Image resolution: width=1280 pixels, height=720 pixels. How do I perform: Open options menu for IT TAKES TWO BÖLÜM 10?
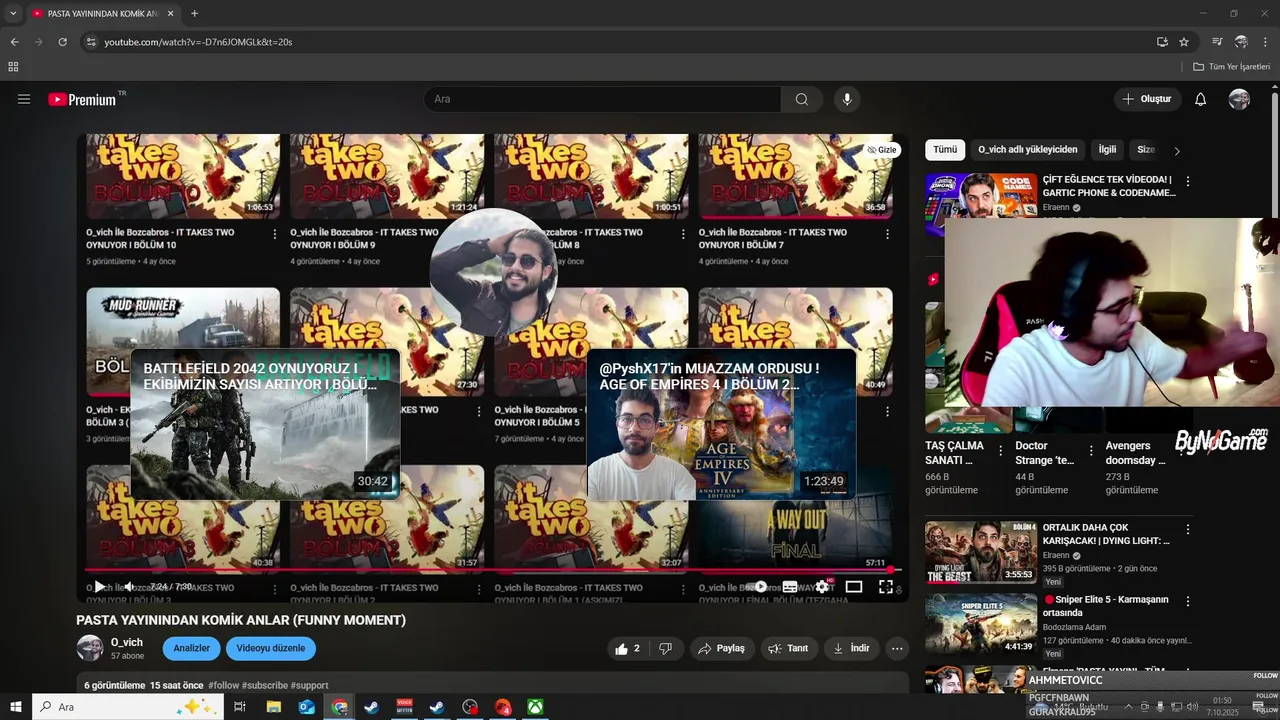pos(275,234)
